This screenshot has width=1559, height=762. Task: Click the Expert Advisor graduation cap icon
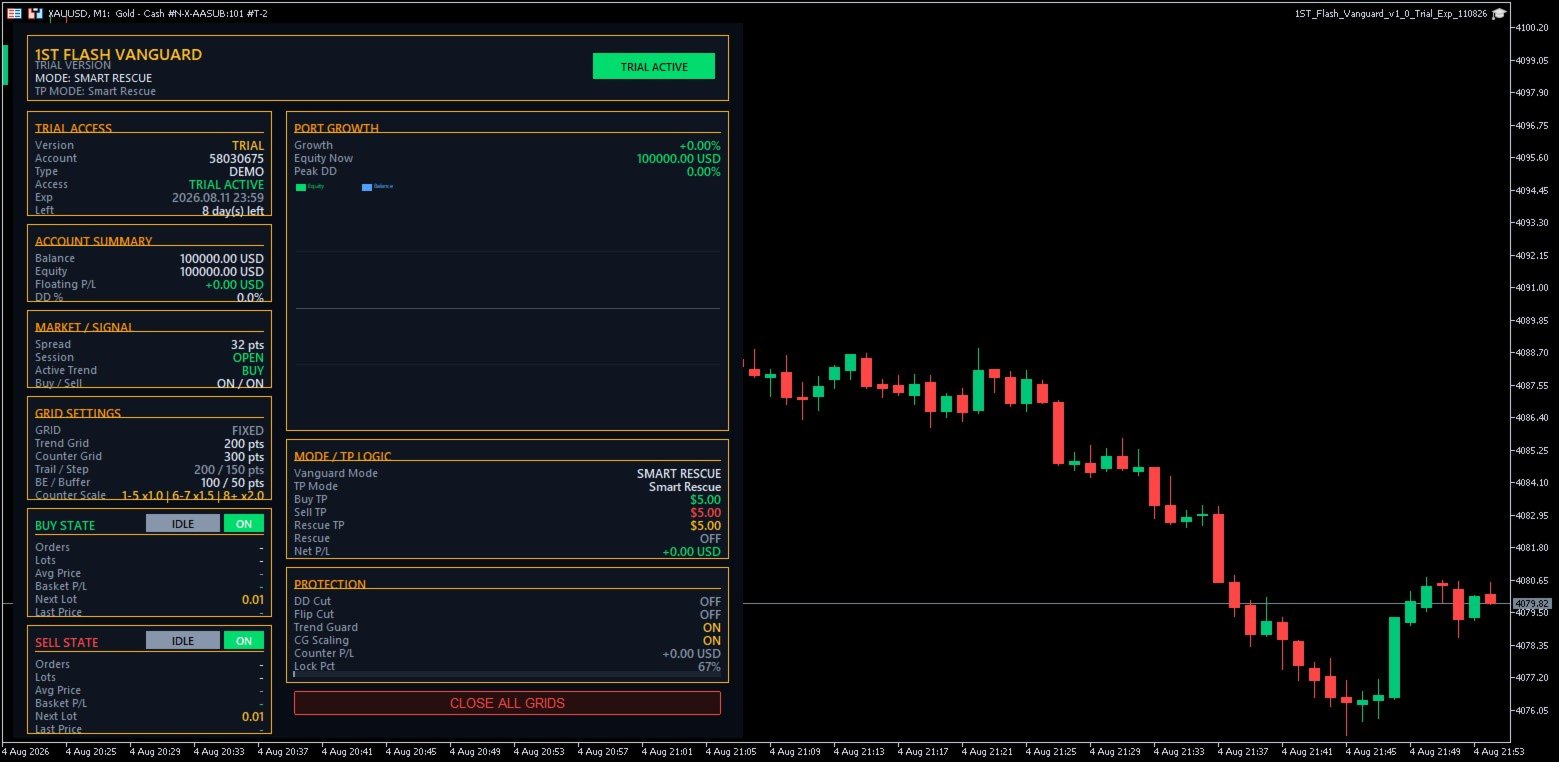(x=1499, y=14)
